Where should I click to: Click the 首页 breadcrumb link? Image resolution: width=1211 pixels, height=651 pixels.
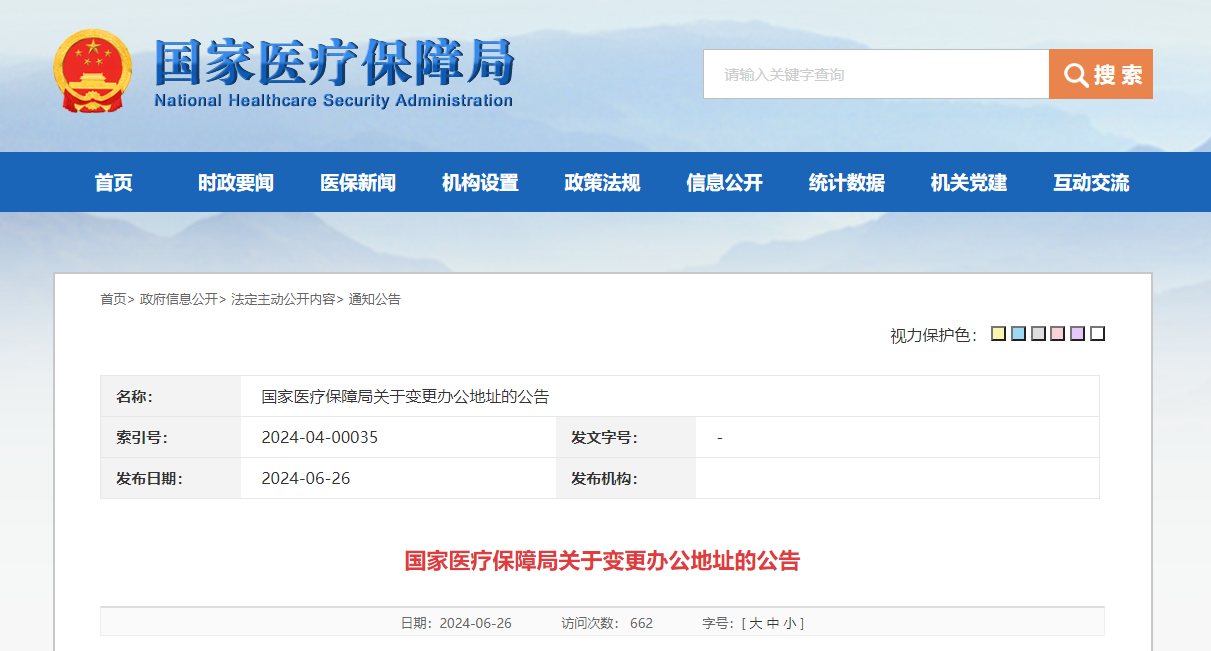(x=113, y=299)
